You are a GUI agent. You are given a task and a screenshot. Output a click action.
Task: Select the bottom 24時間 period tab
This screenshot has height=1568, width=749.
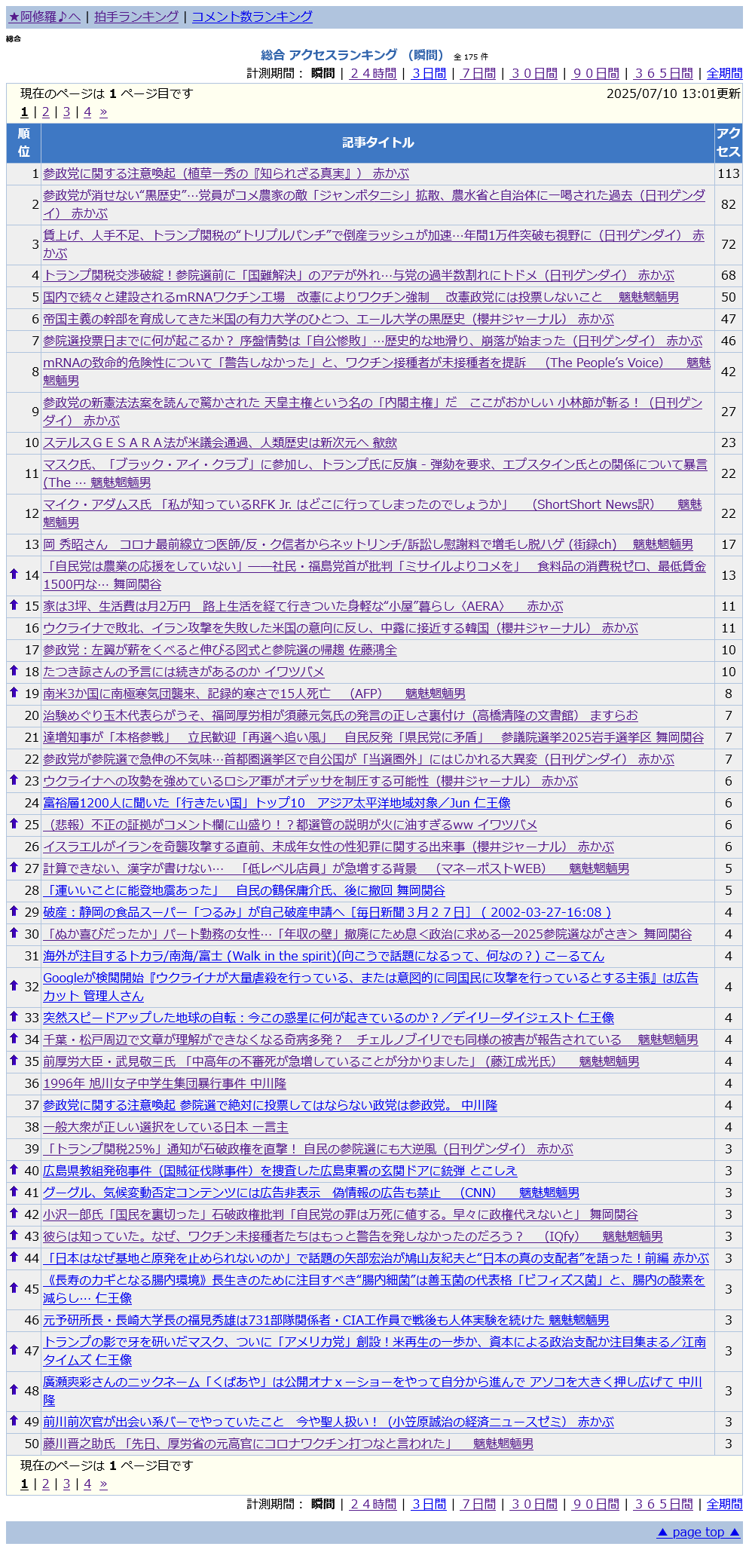click(373, 1504)
